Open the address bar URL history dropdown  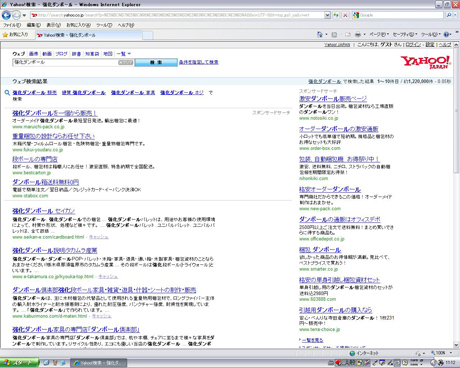327,15
